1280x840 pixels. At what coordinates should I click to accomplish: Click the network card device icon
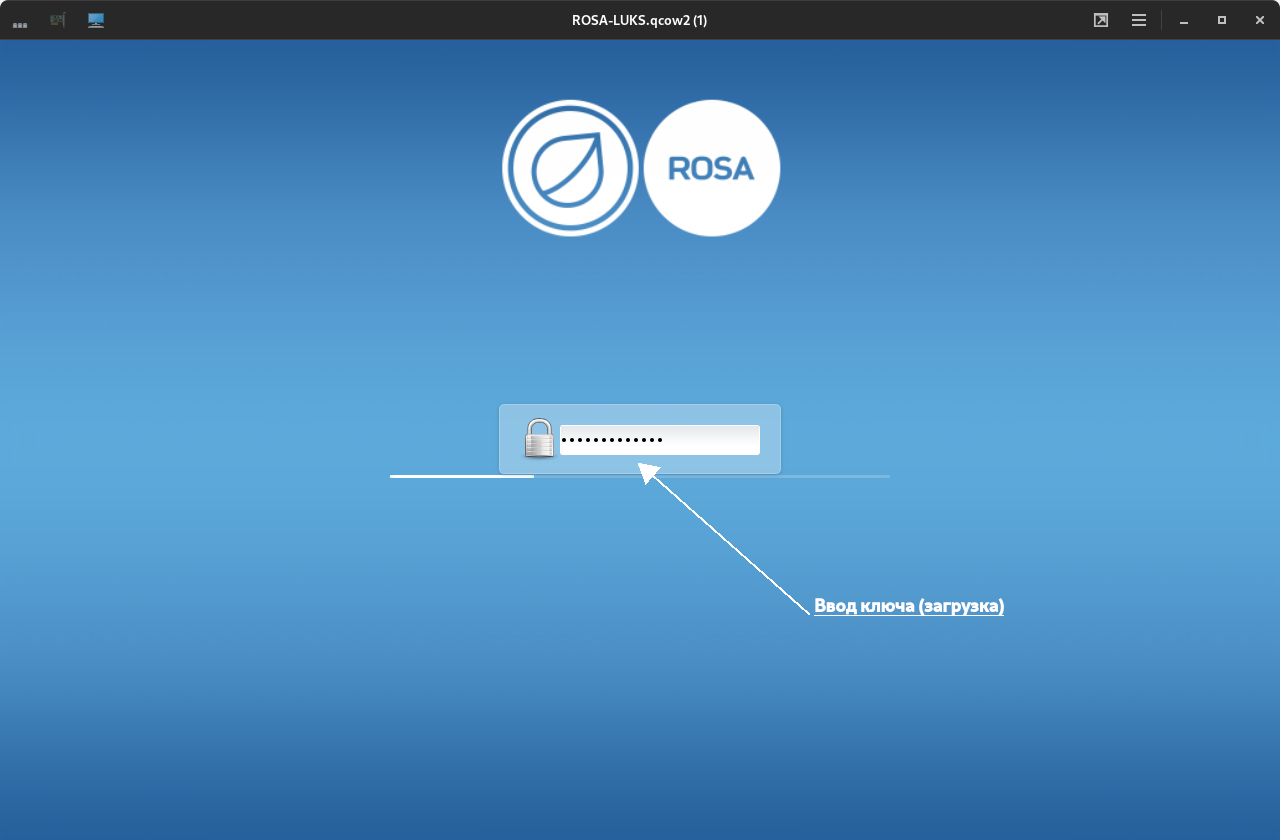pyautogui.click(x=58, y=20)
